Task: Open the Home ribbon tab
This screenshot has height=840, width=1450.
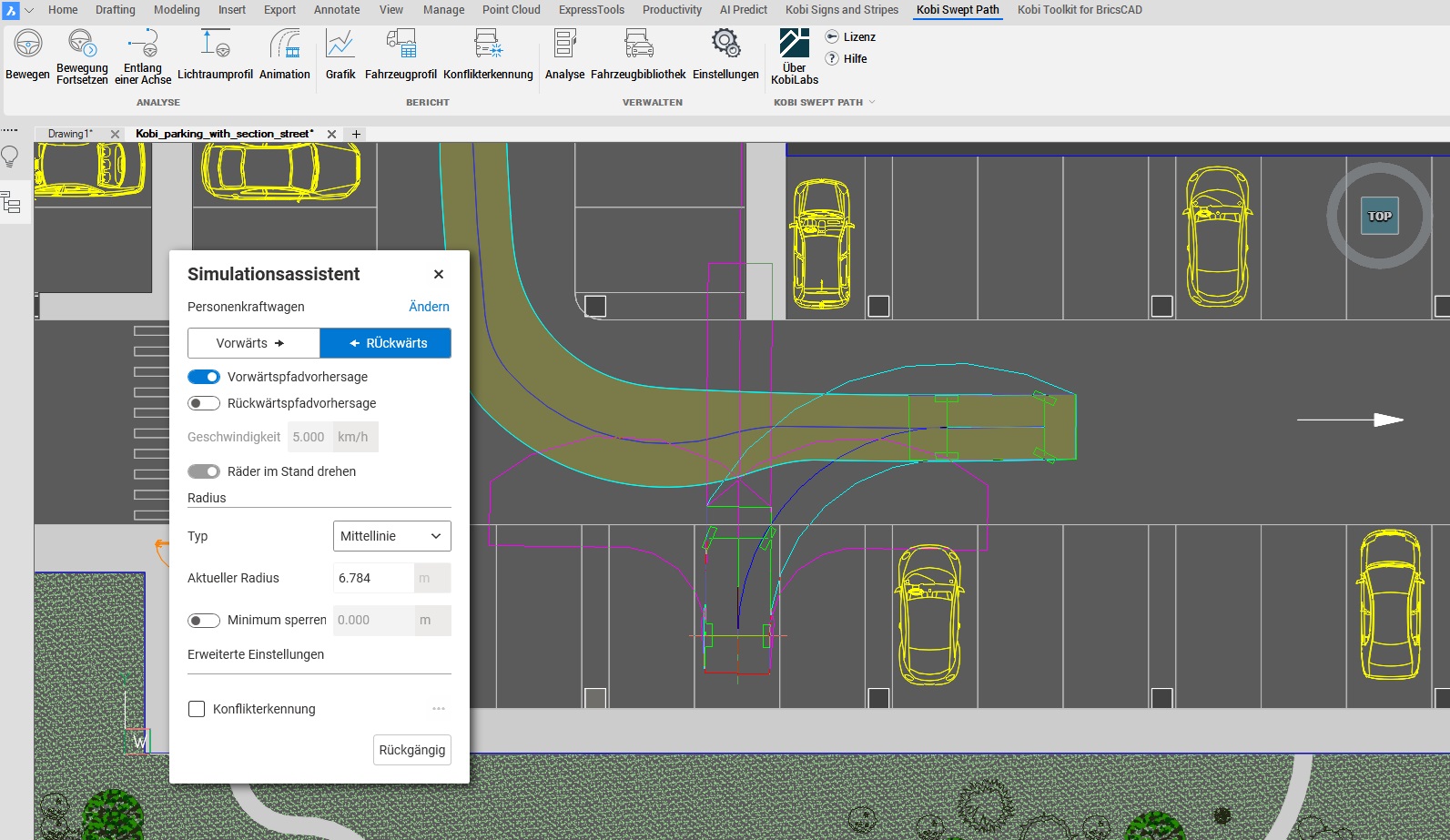Action: click(x=63, y=10)
